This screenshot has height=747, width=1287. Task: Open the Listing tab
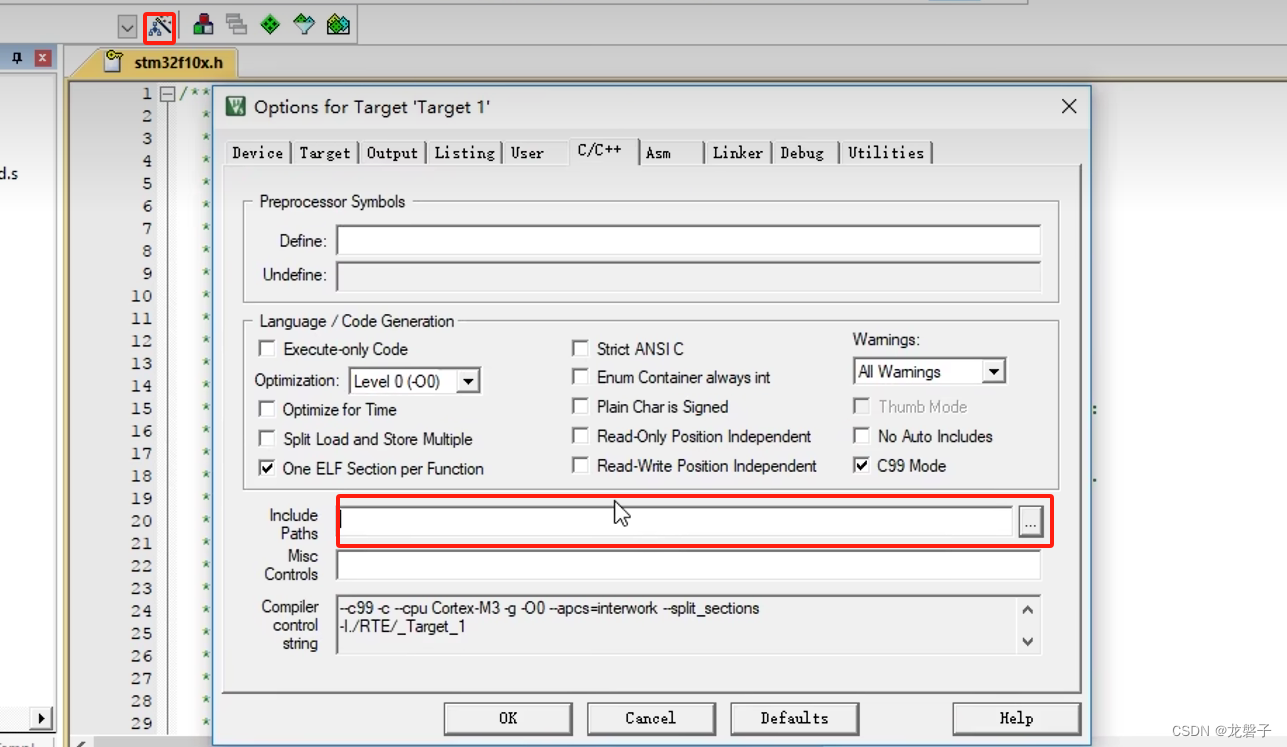click(464, 153)
